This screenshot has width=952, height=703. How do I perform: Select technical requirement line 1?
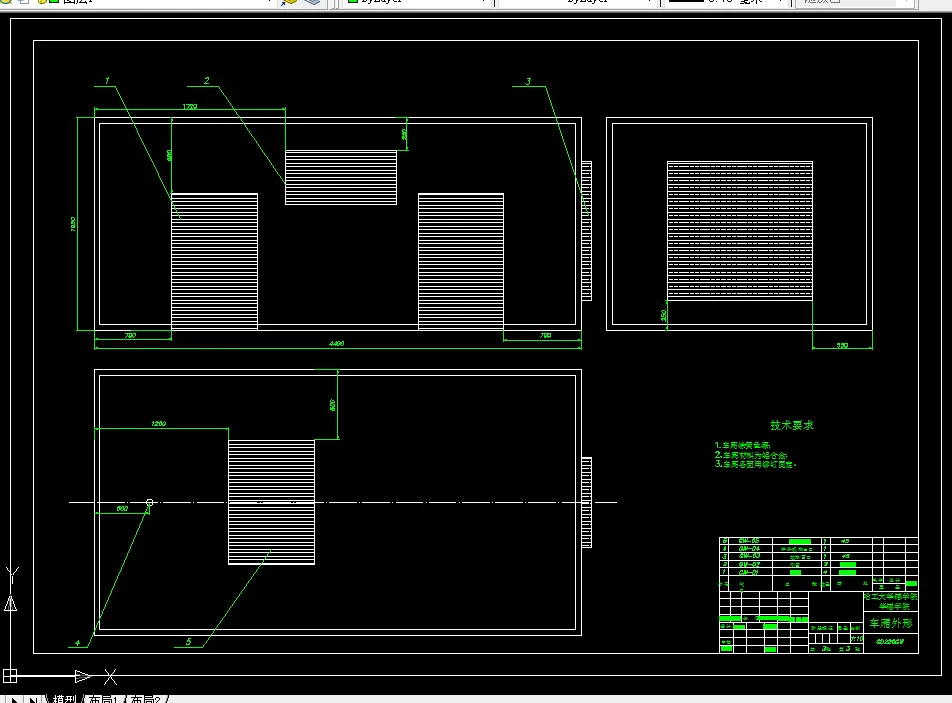(x=743, y=445)
